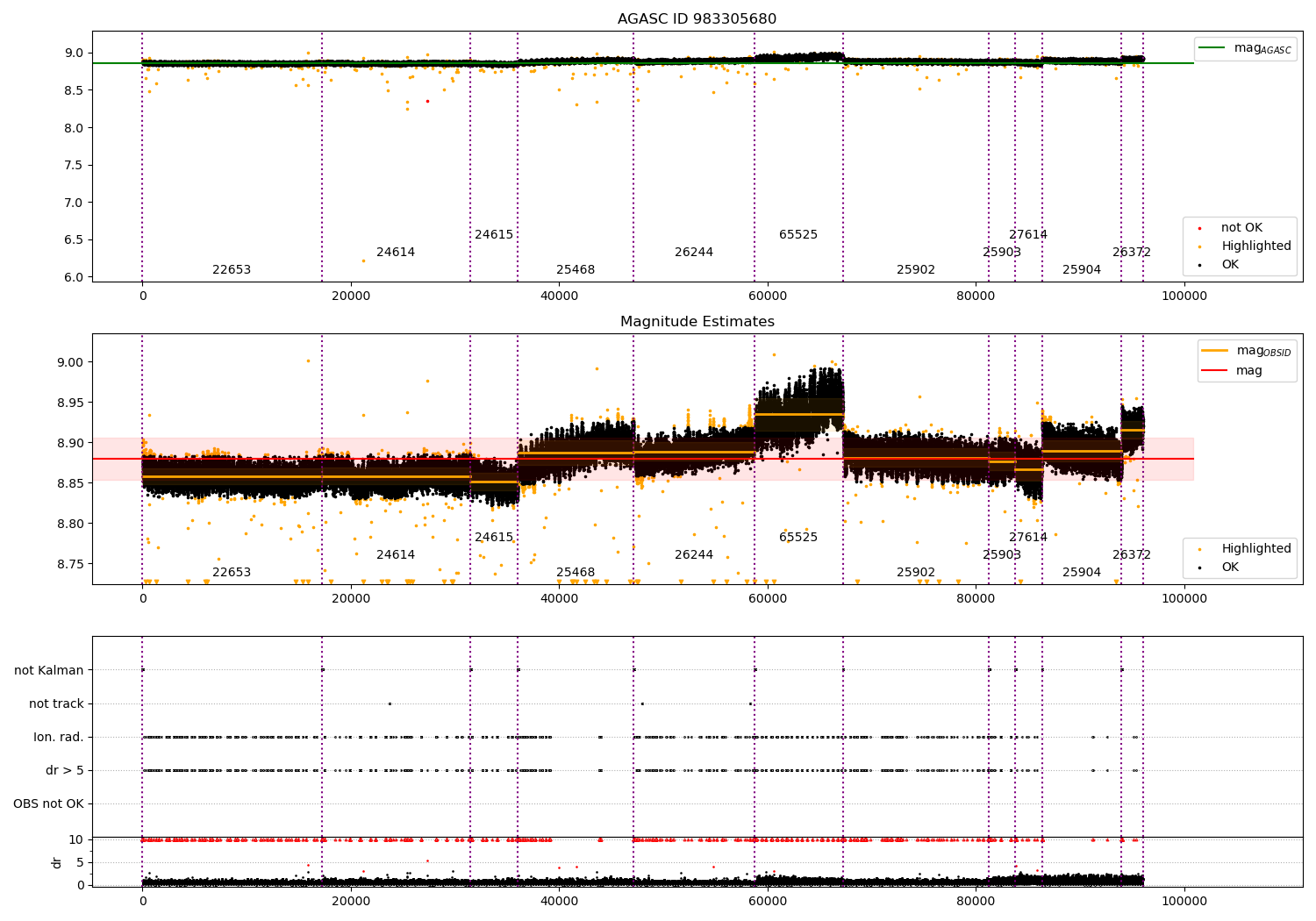
Task: Click OBSID label 22653 in Magnitude Estimates plot
Action: coord(232,573)
